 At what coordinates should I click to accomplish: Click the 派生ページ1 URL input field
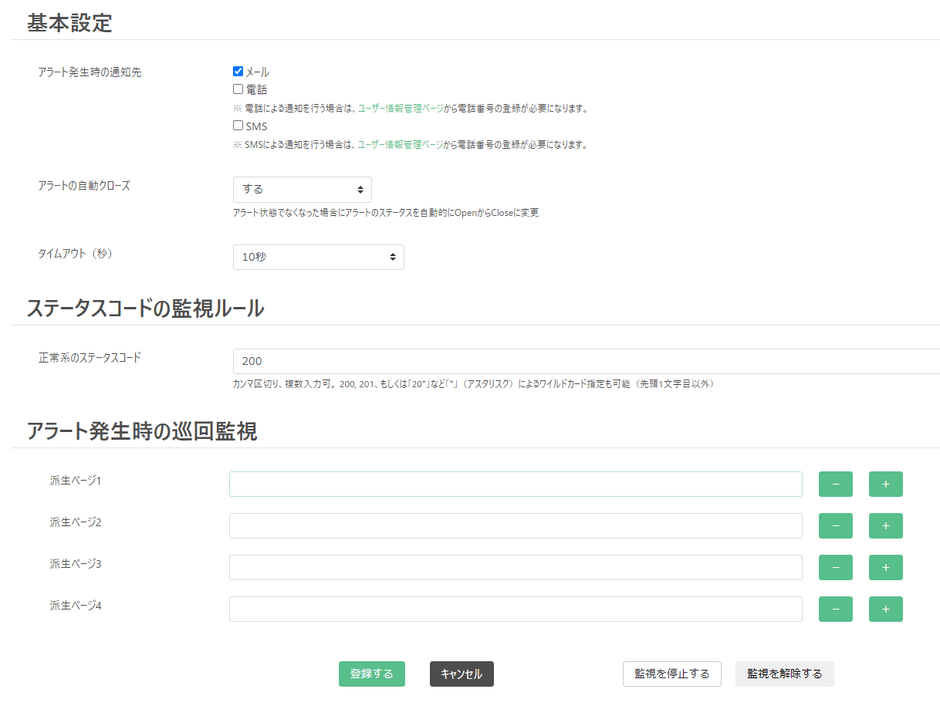515,484
